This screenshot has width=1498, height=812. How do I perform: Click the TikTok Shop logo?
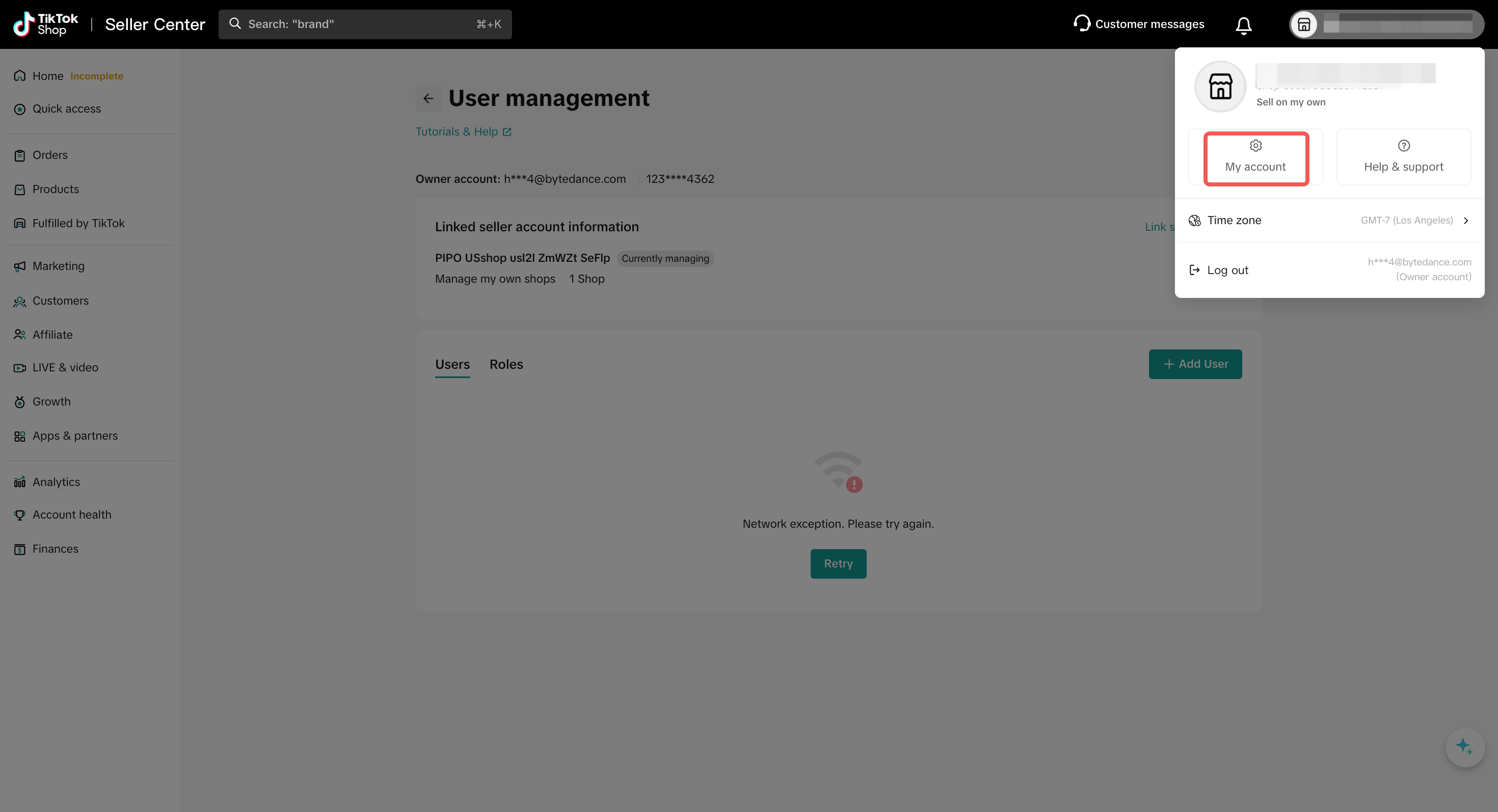pos(46,24)
